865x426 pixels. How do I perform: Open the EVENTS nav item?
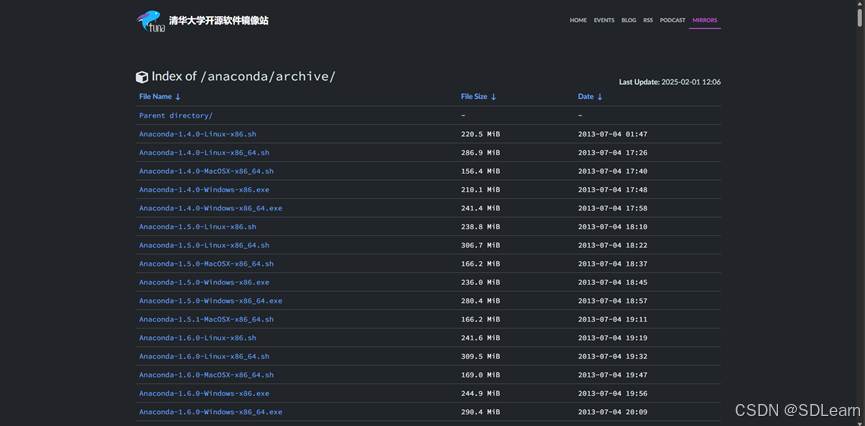tap(604, 20)
